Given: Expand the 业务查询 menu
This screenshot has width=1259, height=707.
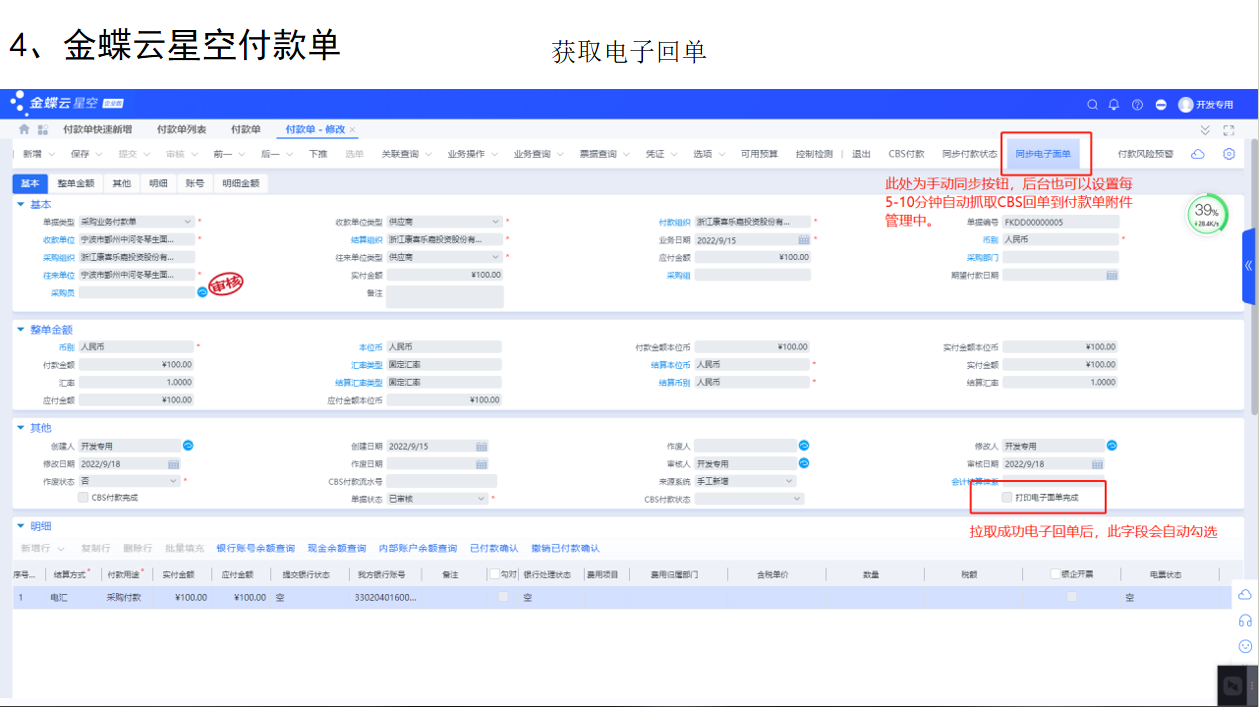Looking at the screenshot, I should 539,154.
